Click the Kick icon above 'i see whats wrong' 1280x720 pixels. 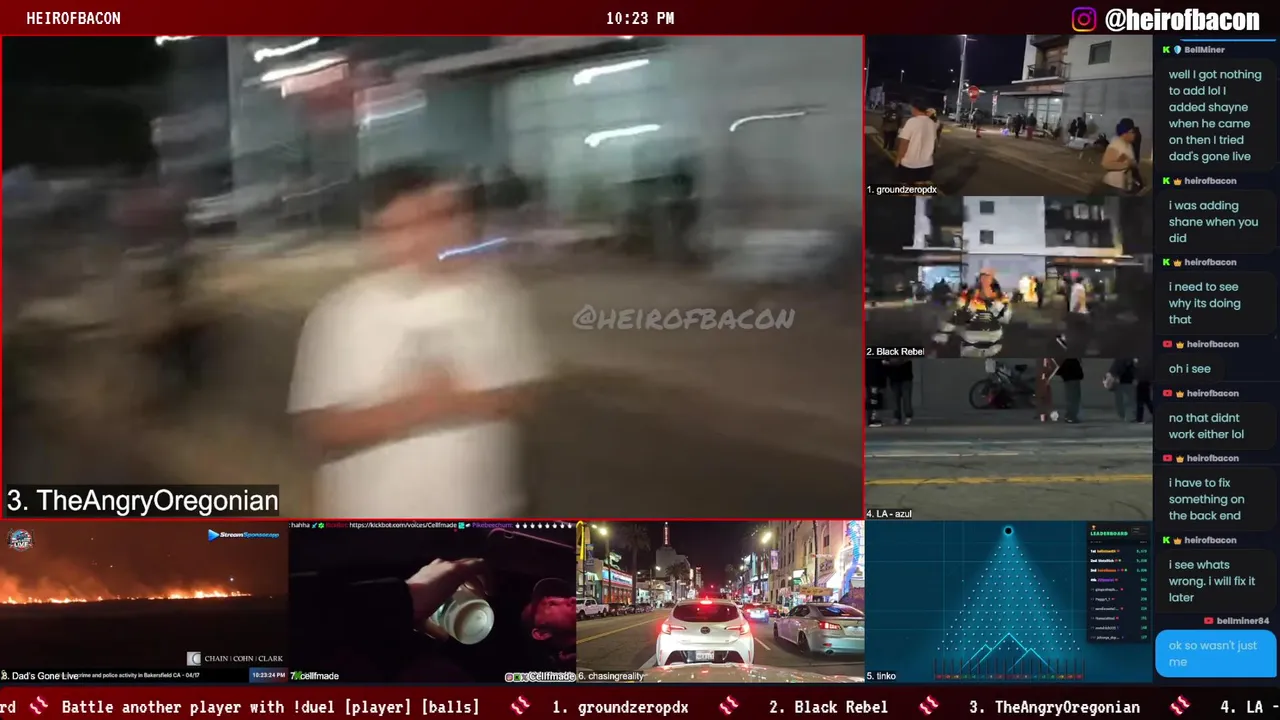(1166, 540)
